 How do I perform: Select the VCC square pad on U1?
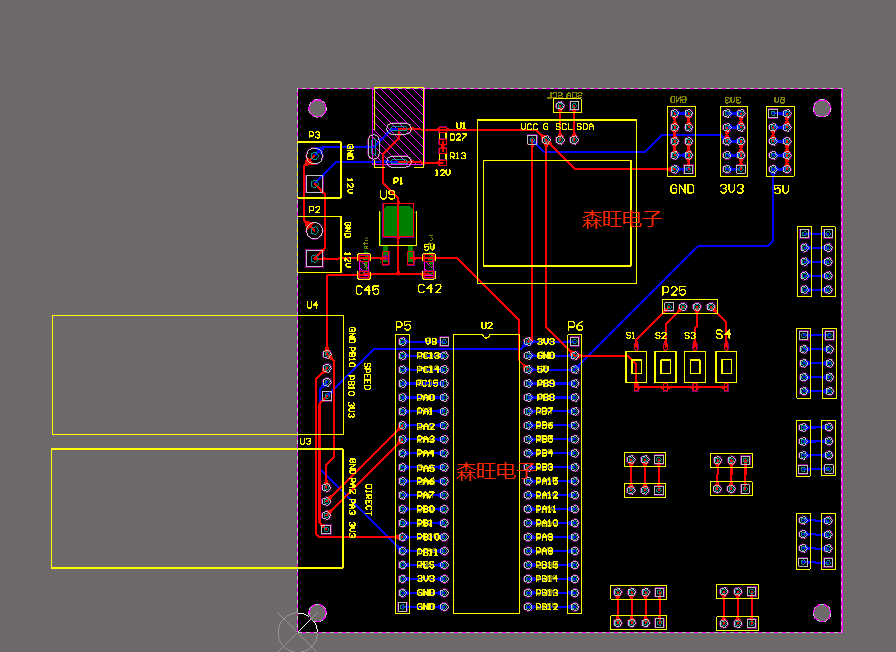click(x=532, y=140)
